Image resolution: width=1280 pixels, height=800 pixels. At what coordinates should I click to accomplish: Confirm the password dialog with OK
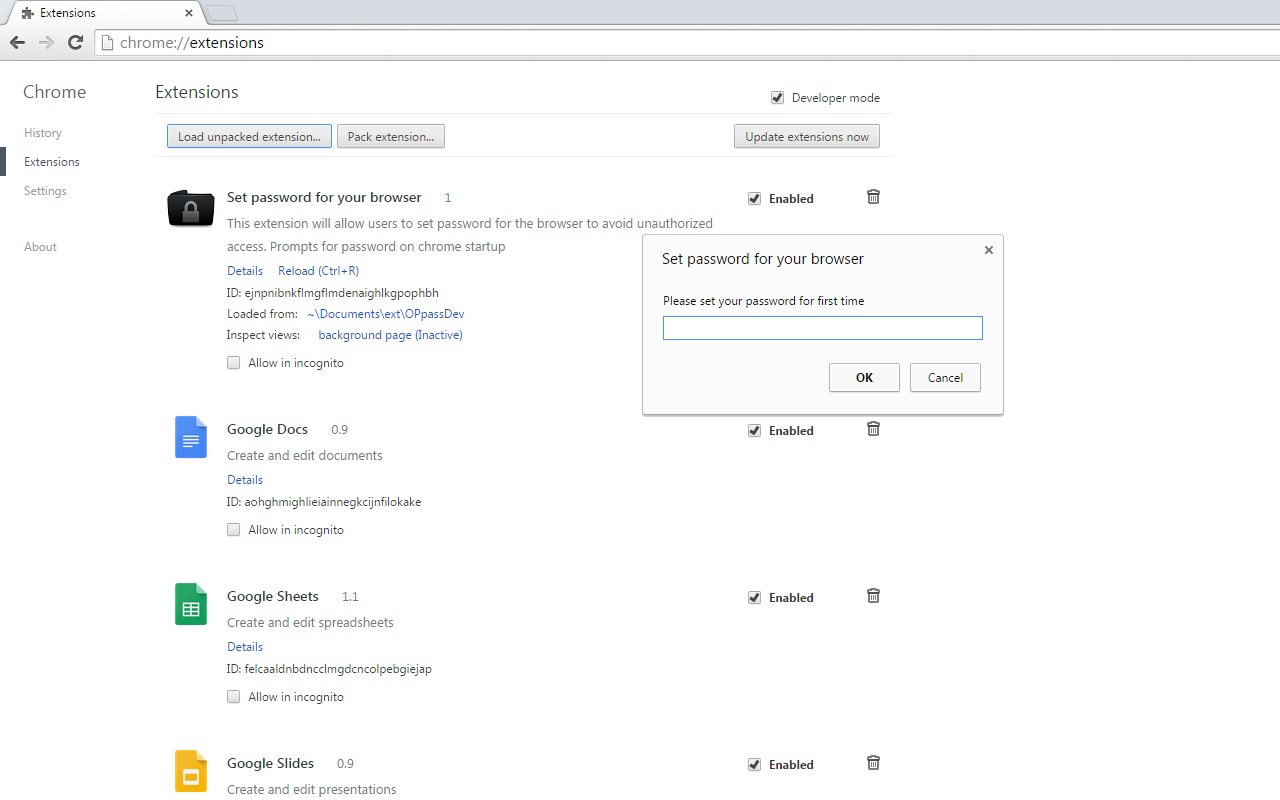[x=863, y=377]
